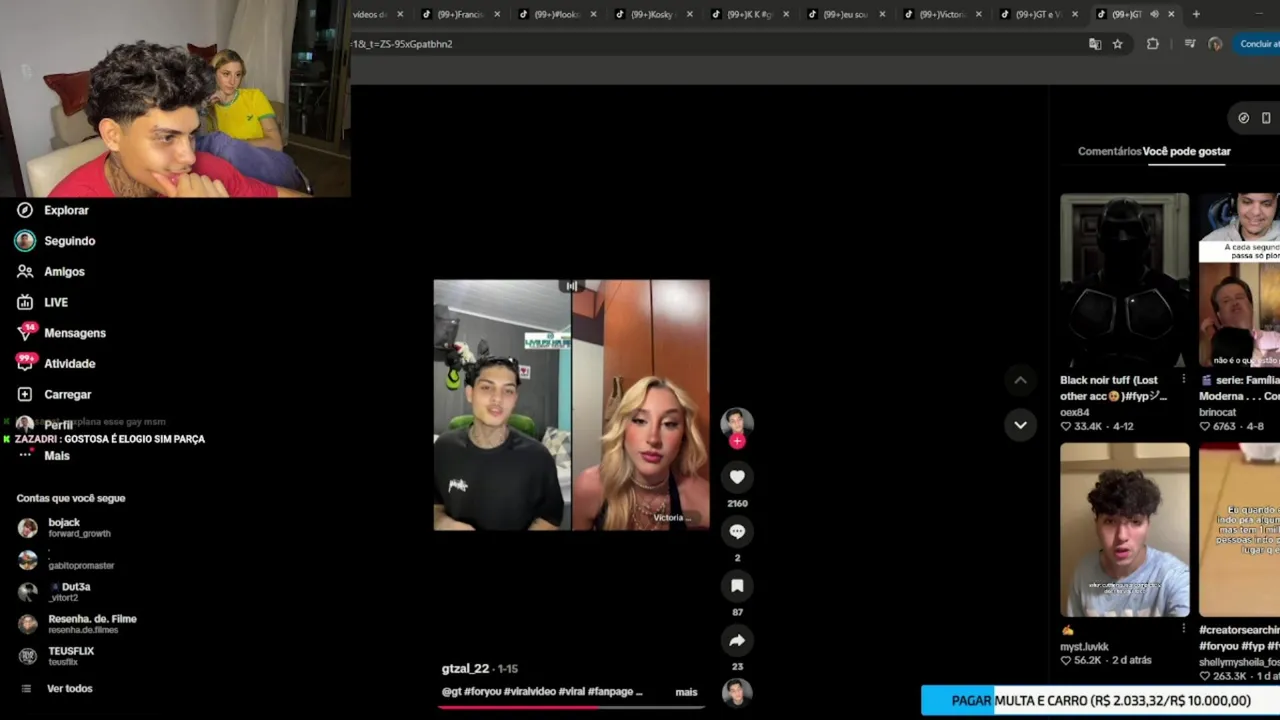Open Seguindo feed in sidebar

click(x=56, y=241)
